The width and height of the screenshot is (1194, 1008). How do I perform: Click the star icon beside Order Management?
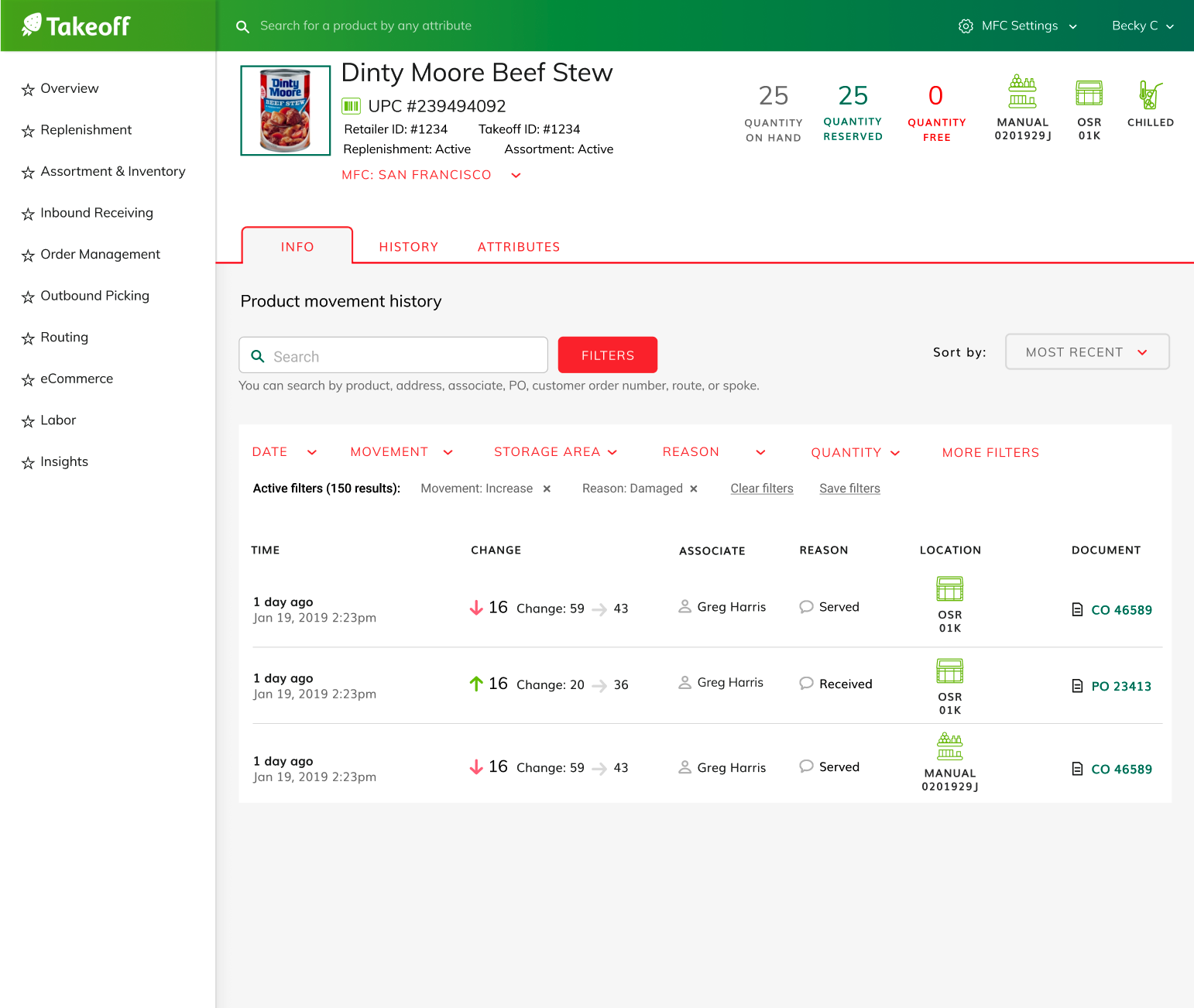[x=28, y=255]
